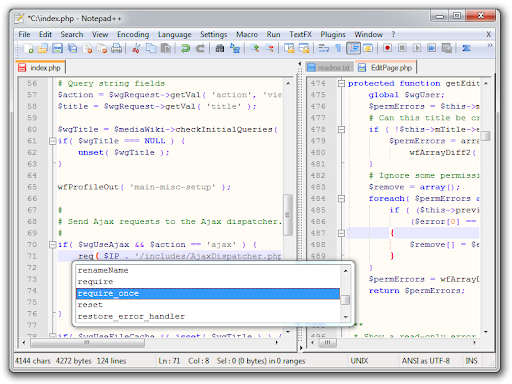The width and height of the screenshot is (512, 384).
Task: Open the Encoding menu
Action: [x=133, y=34]
